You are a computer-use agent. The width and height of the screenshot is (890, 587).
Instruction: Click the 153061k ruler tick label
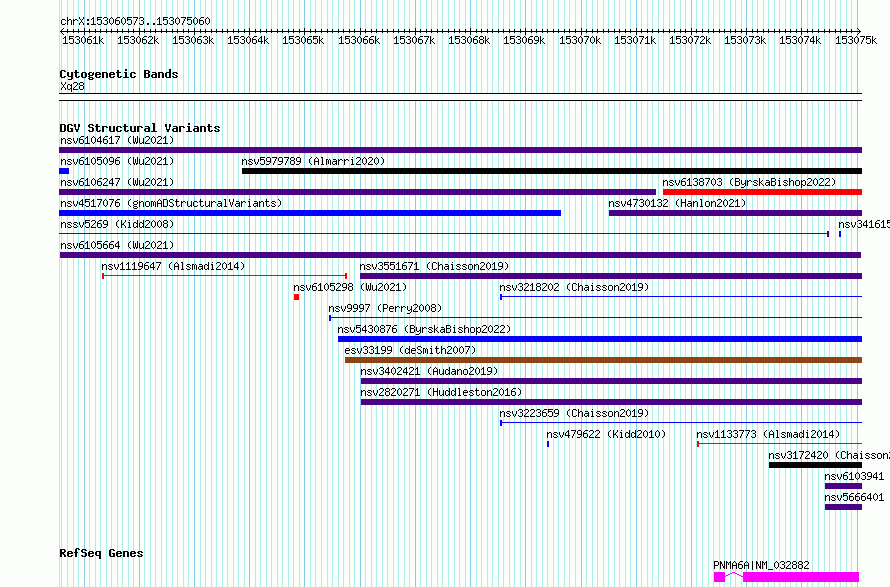[83, 40]
